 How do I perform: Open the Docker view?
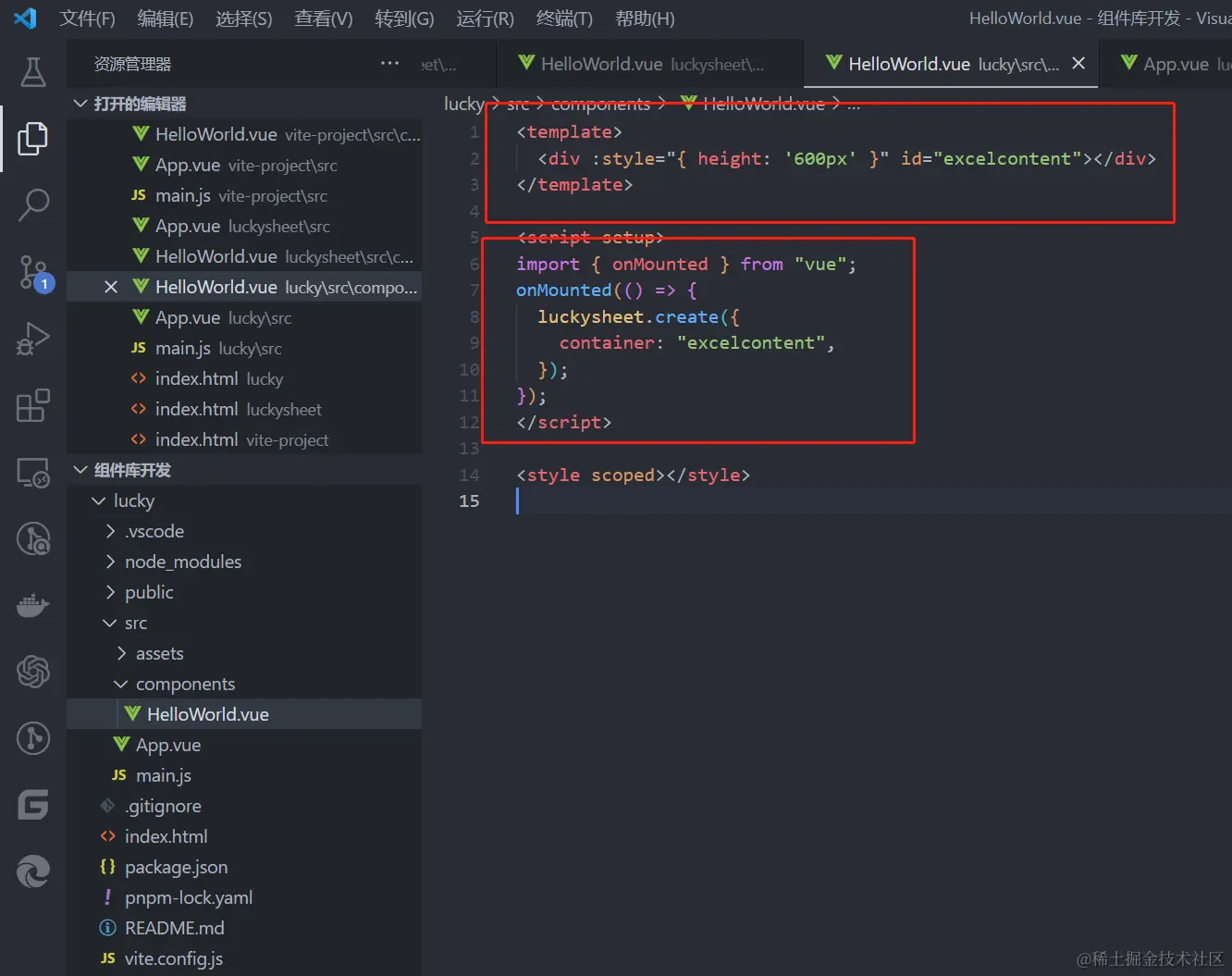(x=33, y=605)
